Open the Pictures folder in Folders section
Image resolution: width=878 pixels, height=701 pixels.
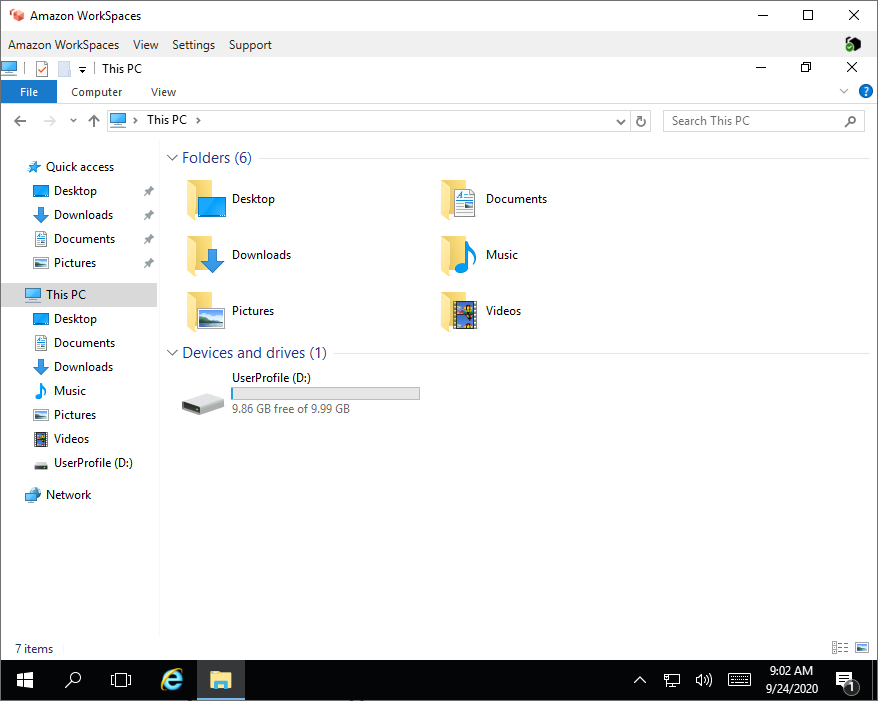coord(230,311)
